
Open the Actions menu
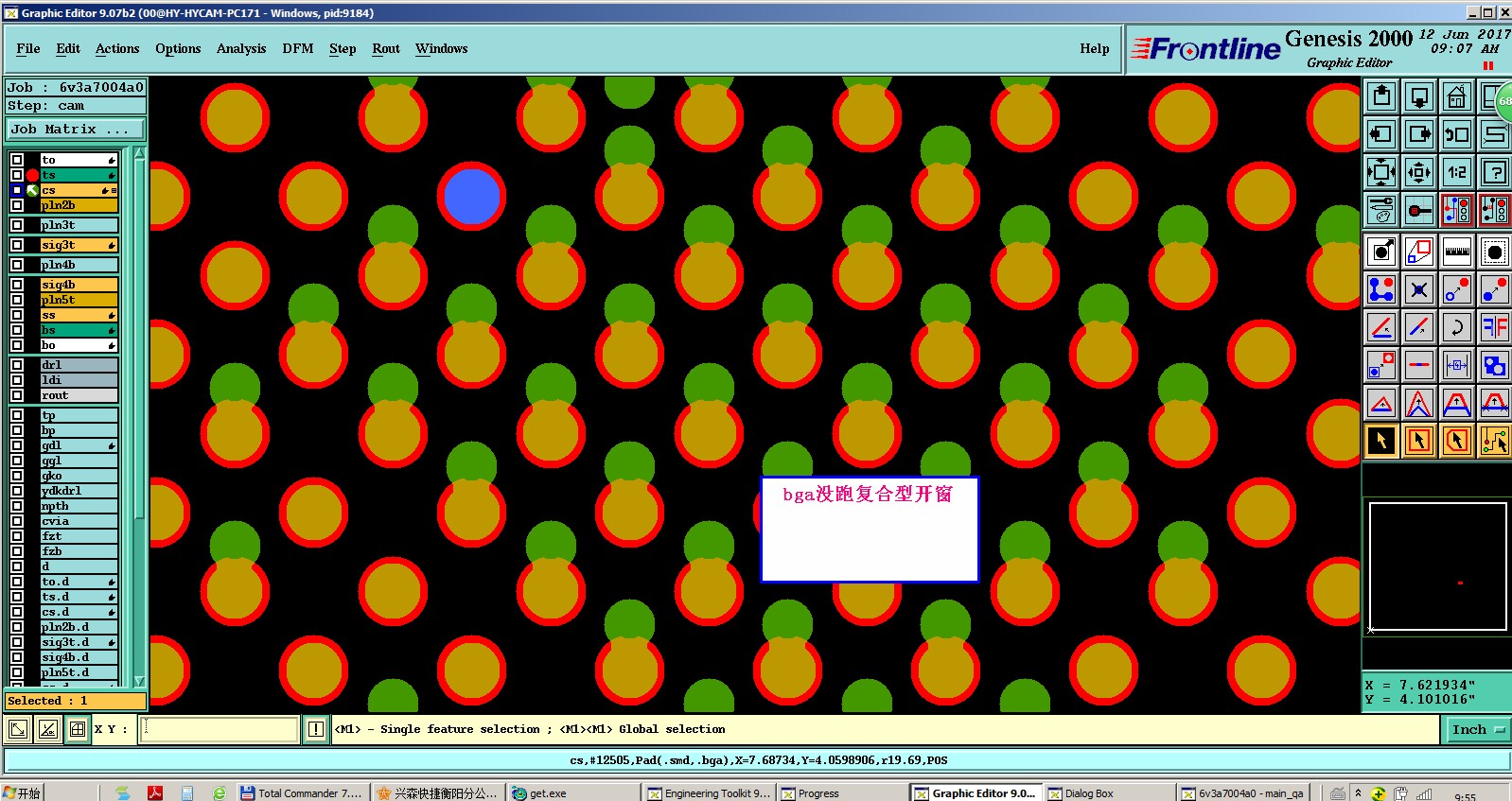pyautogui.click(x=117, y=48)
